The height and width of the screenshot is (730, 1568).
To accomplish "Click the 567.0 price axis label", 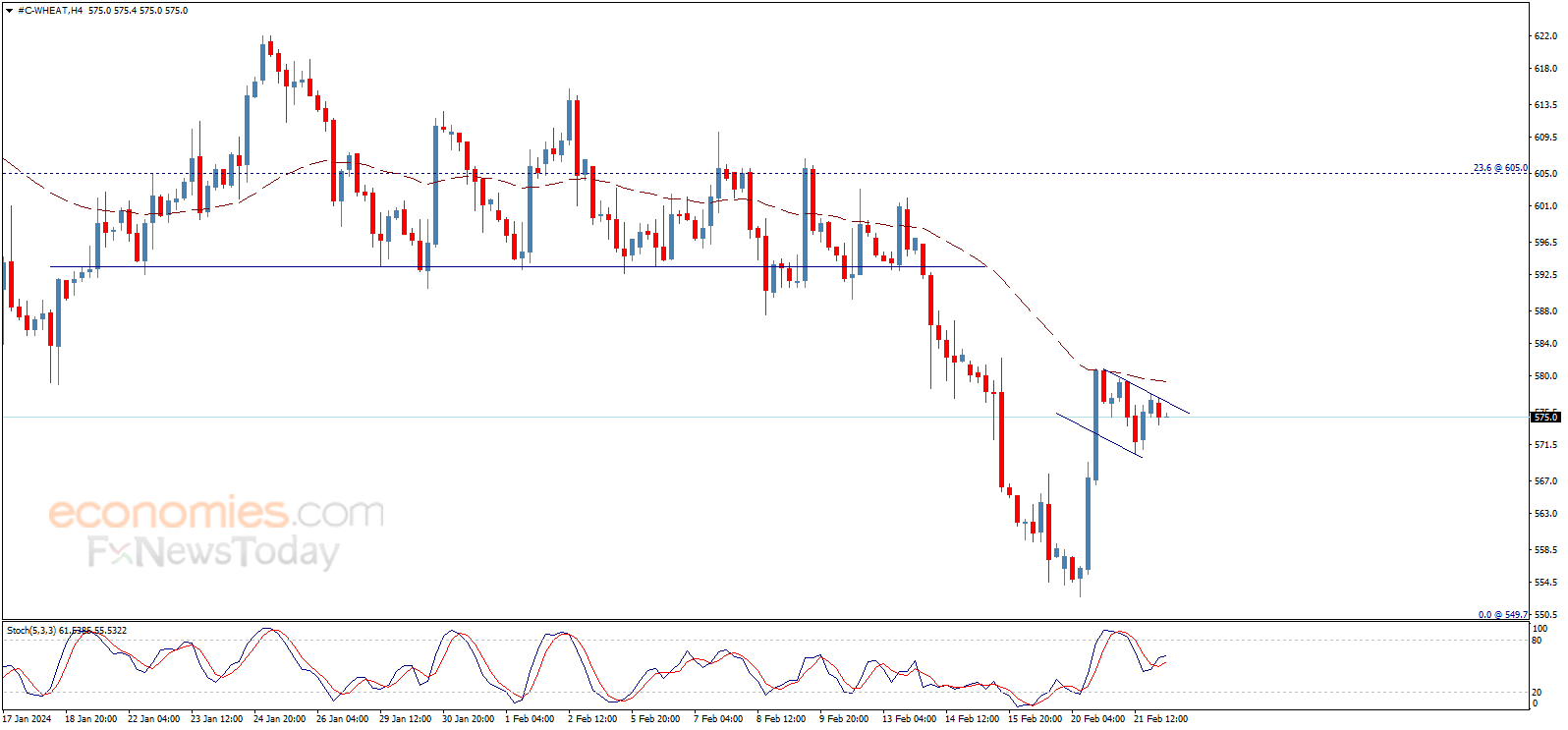I will (x=1545, y=481).
